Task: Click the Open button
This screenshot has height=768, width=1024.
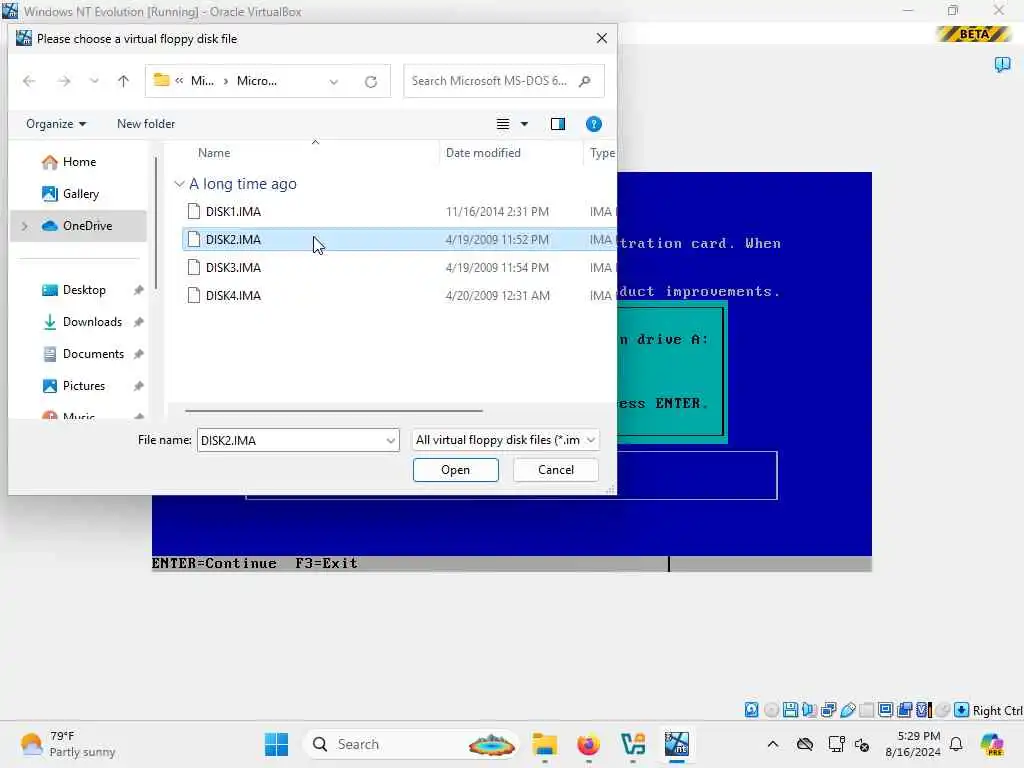Action: tap(455, 470)
